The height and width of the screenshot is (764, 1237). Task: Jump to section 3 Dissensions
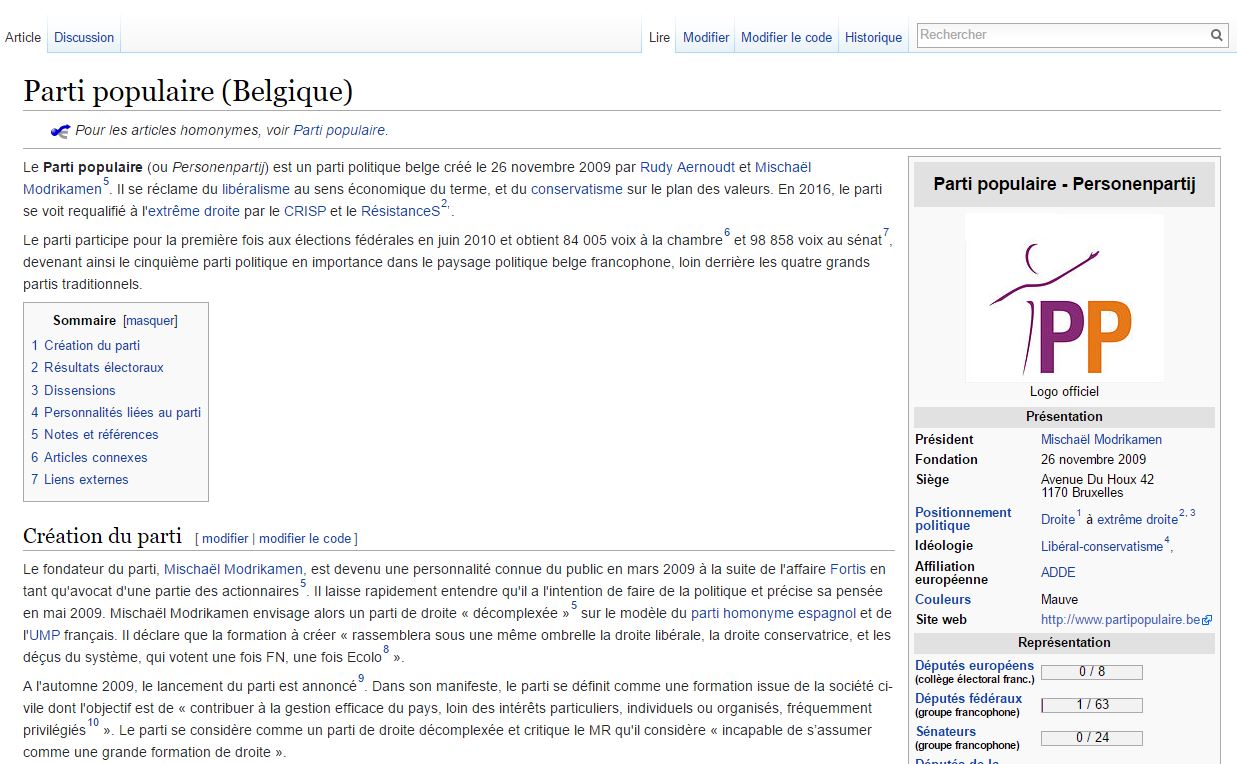73,390
